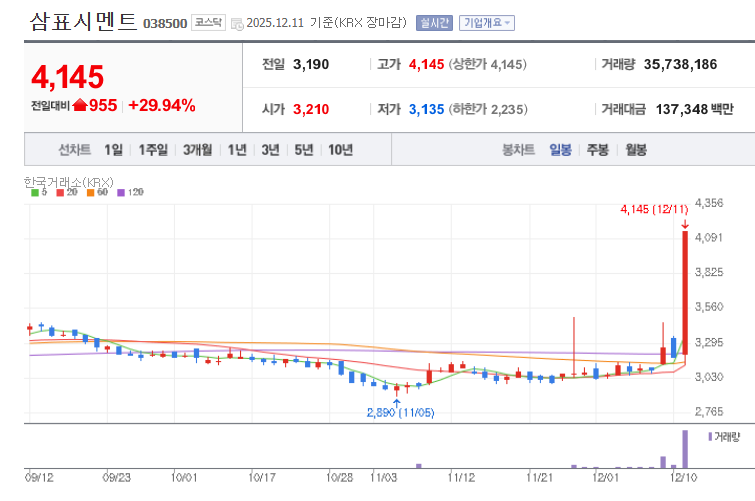Image resolution: width=755 pixels, height=501 pixels.
Task: Click the 거래량 legend marker in volume chart
Action: (710, 436)
